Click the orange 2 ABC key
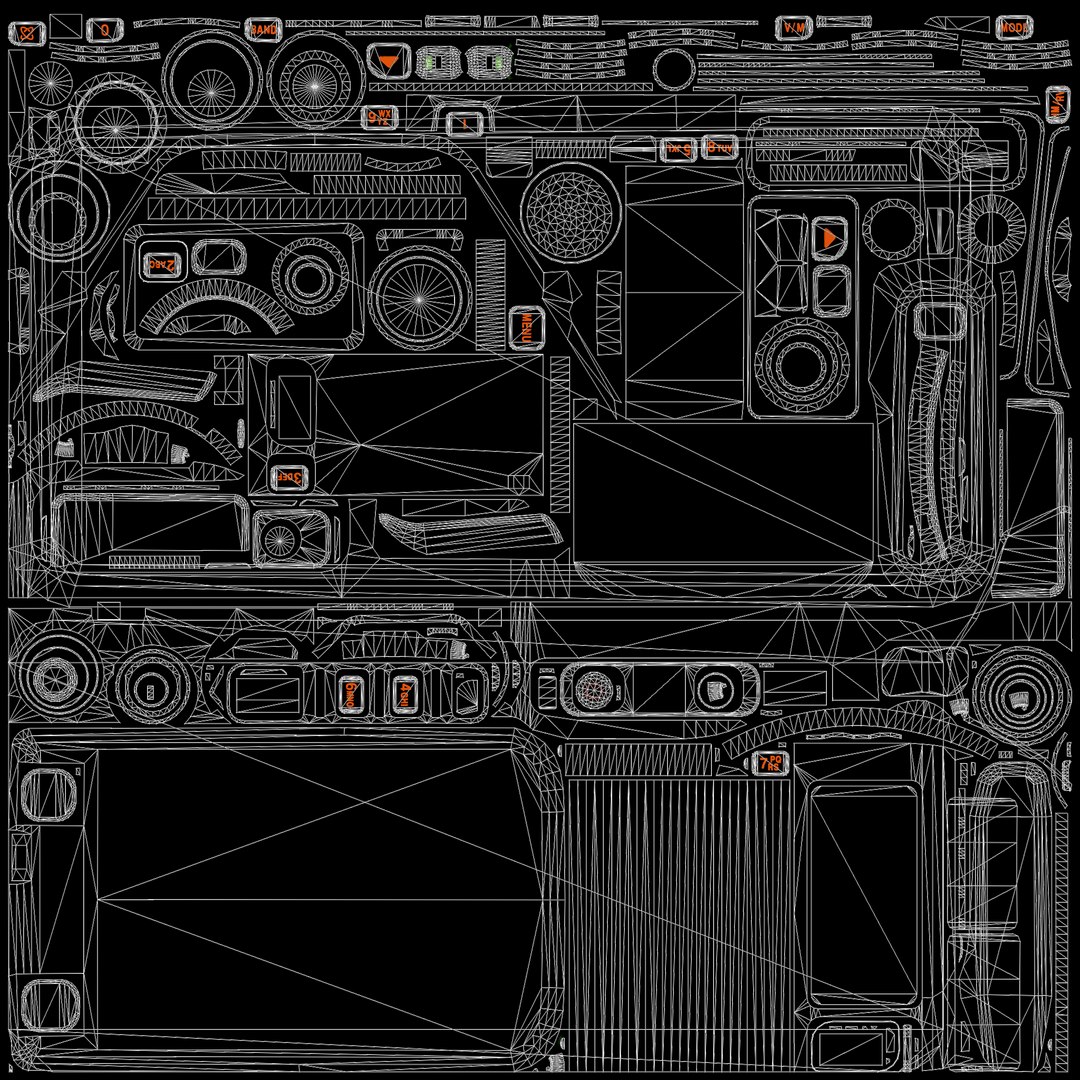 pos(162,264)
